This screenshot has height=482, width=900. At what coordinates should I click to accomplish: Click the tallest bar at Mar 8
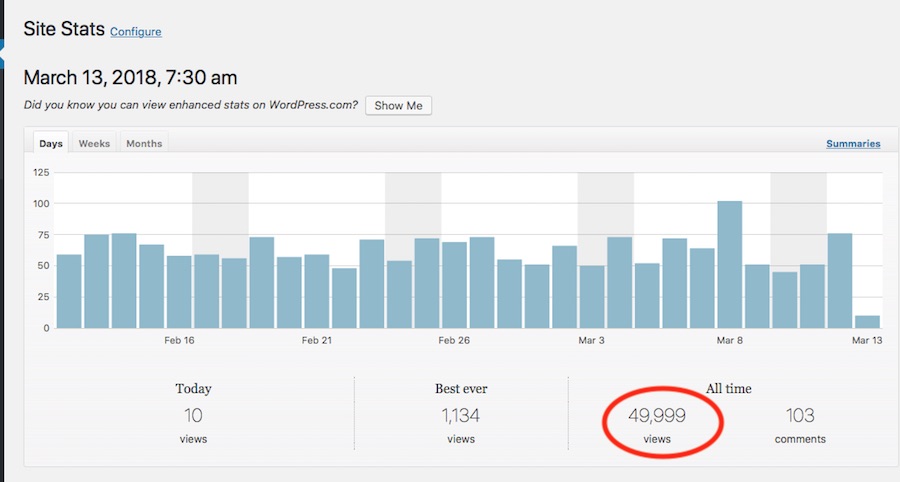click(x=730, y=265)
